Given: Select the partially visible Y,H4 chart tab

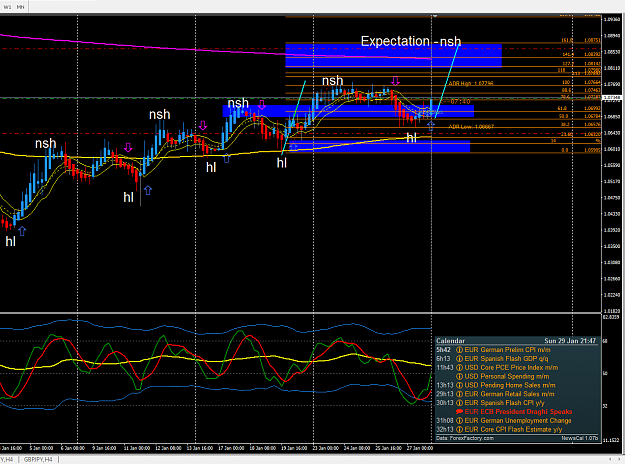Looking at the screenshot, I should point(7,460).
